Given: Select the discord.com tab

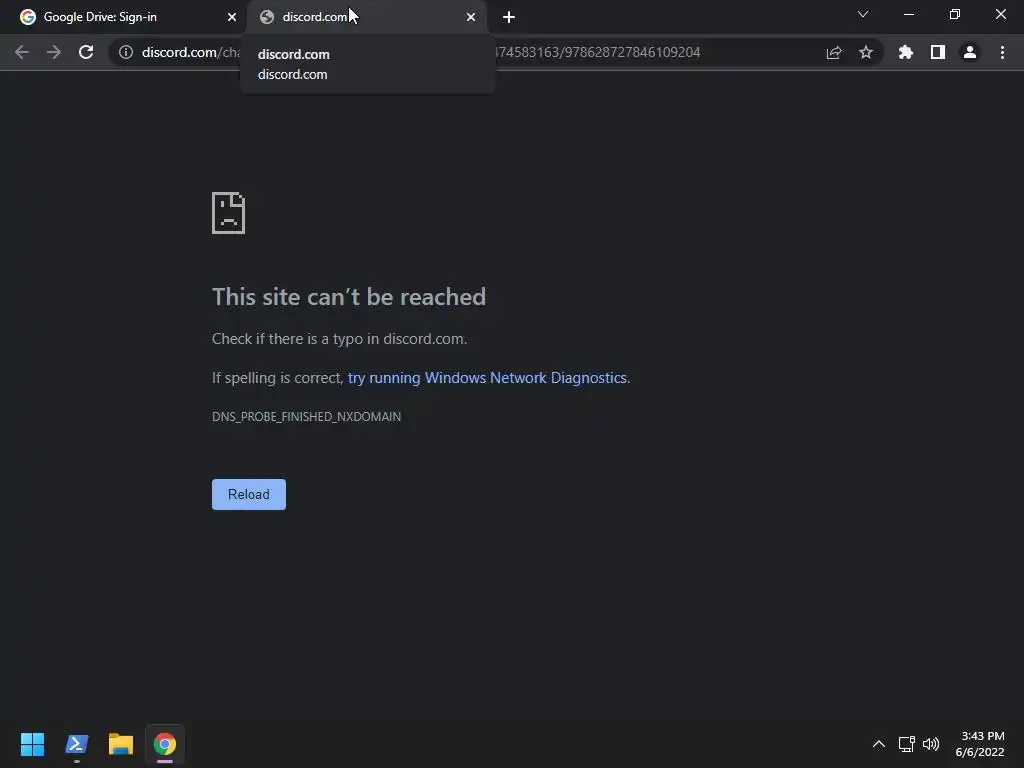Looking at the screenshot, I should click(367, 17).
